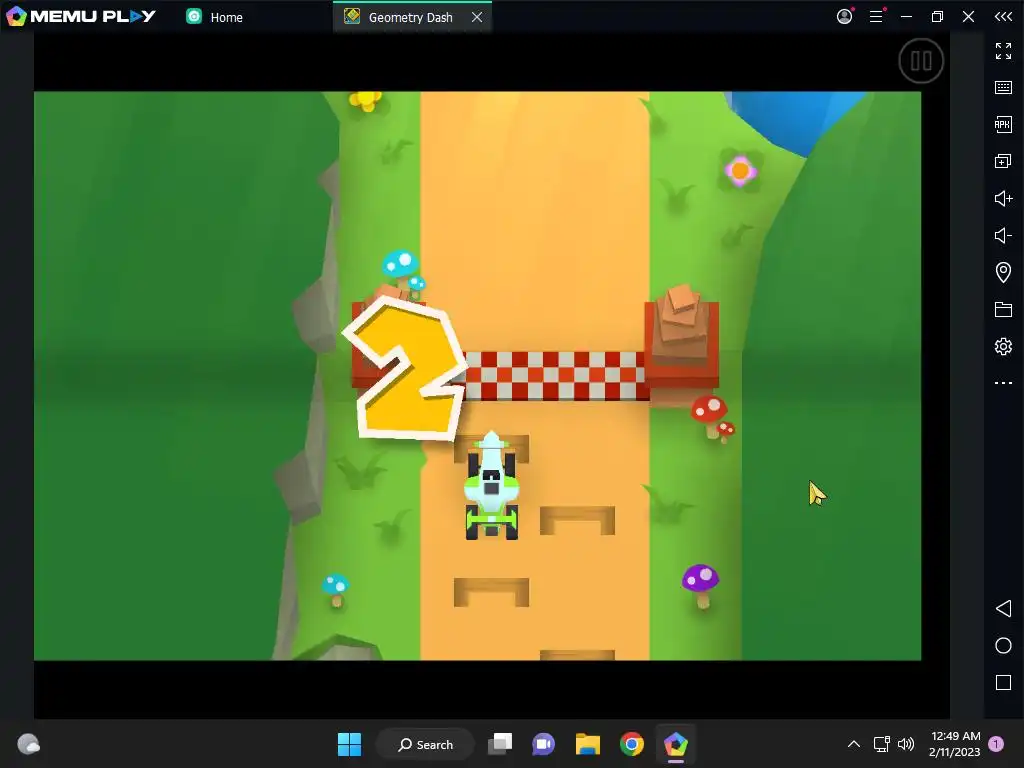
Task: Open MEmu settings gear icon
Action: pos(1003,346)
